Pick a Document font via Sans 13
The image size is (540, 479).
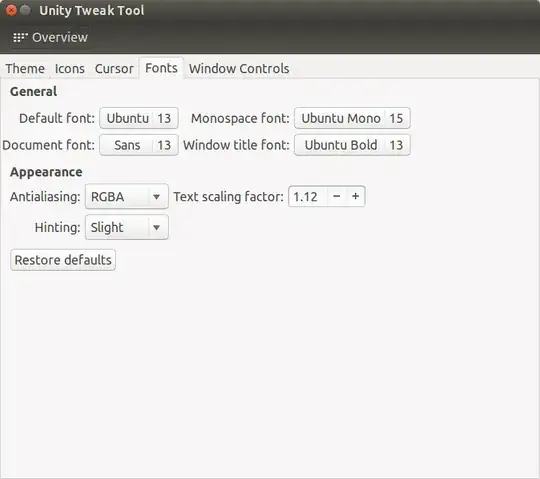[x=139, y=145]
